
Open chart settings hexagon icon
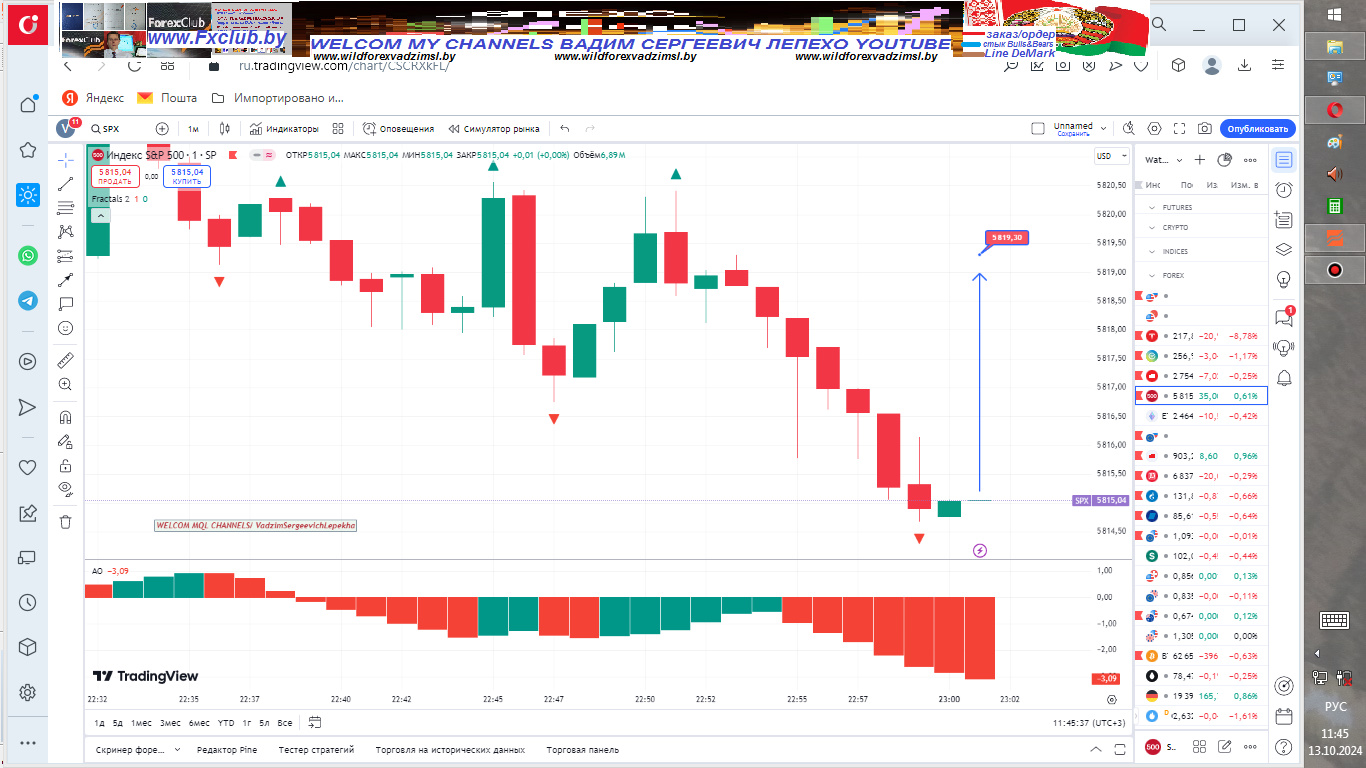tap(1155, 129)
